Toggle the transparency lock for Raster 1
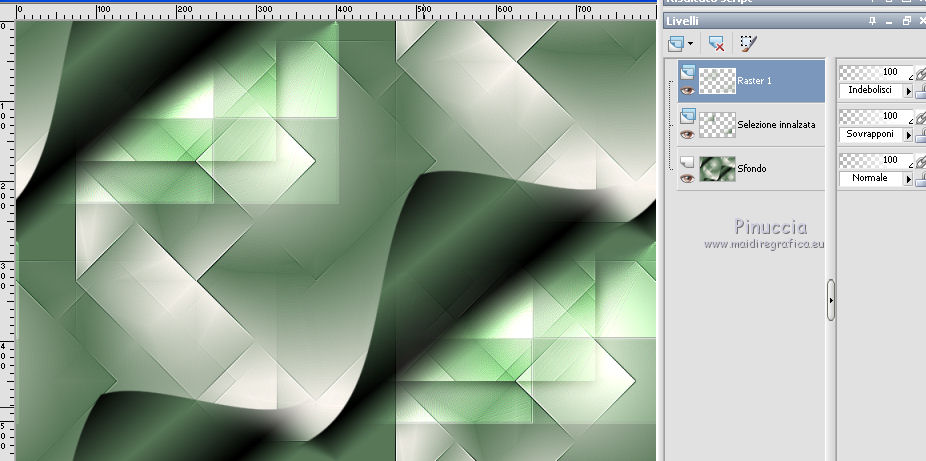The height and width of the screenshot is (461, 926). click(921, 91)
